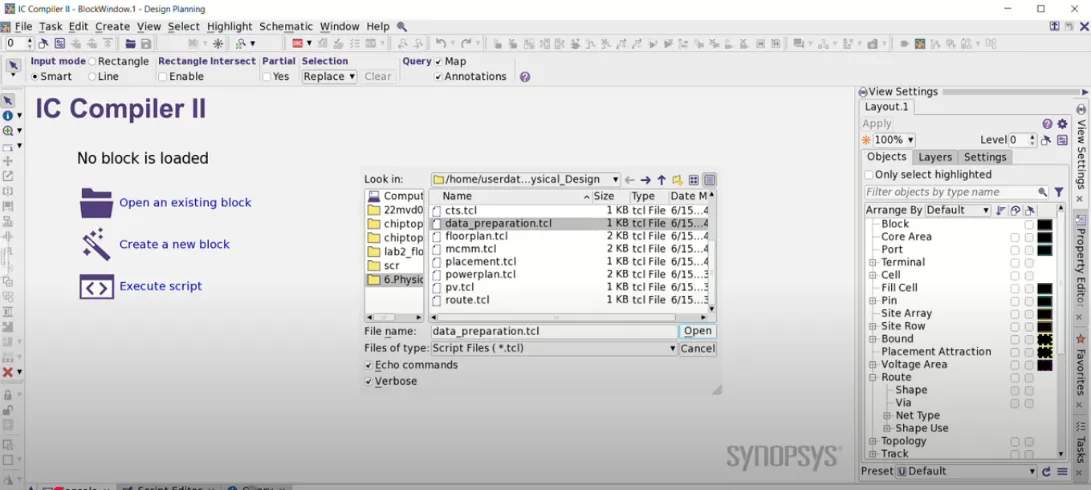Select Rectangle input mode
The height and width of the screenshot is (490, 1091).
93,61
